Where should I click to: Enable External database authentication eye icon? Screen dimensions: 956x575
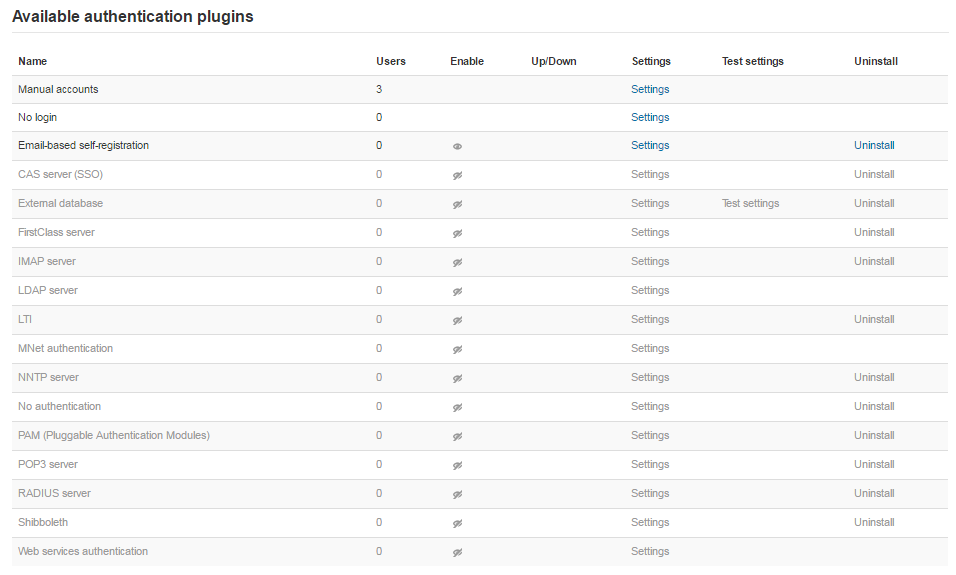(x=457, y=204)
